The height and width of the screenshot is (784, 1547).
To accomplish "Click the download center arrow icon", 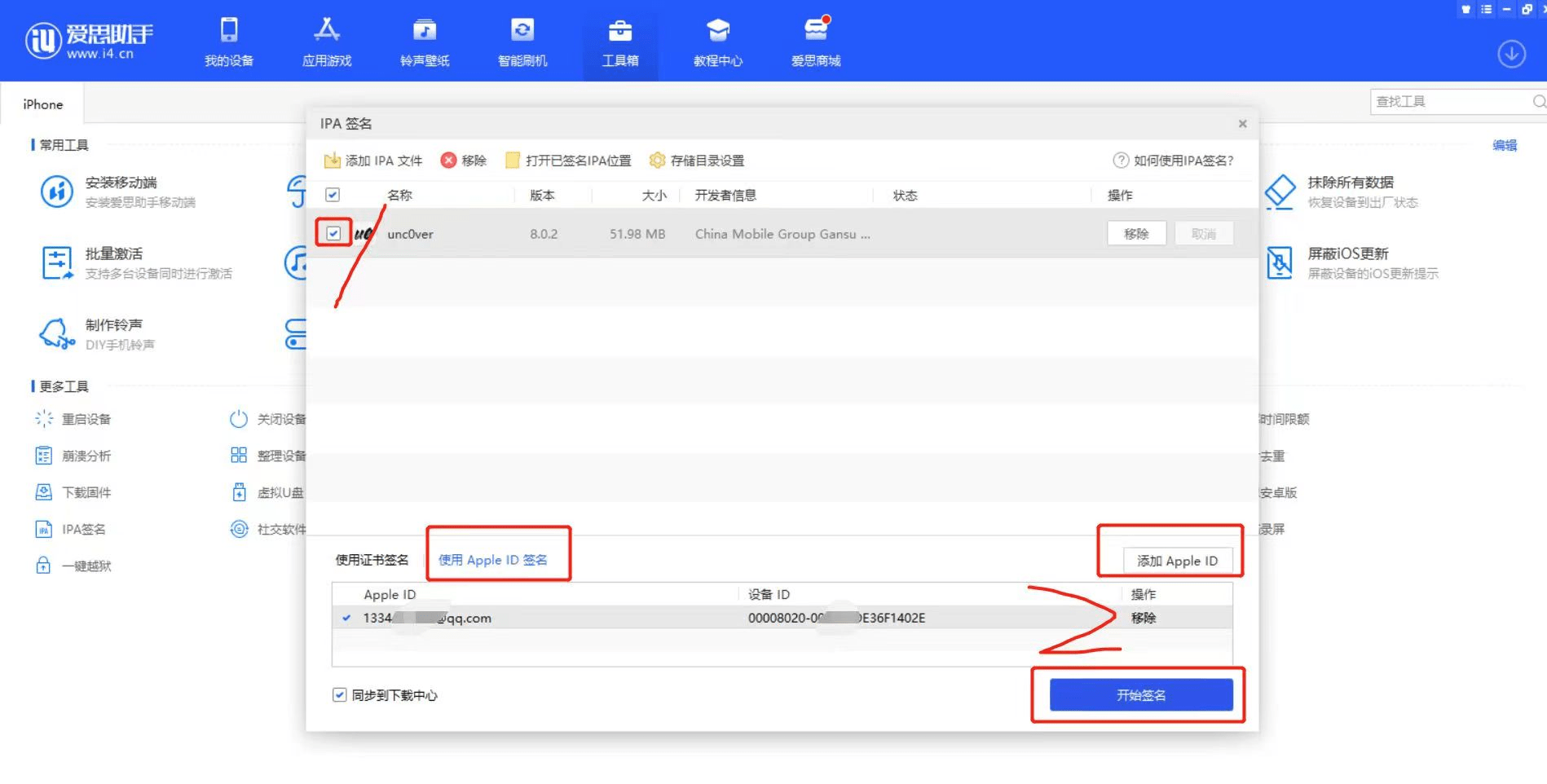I will click(1512, 54).
